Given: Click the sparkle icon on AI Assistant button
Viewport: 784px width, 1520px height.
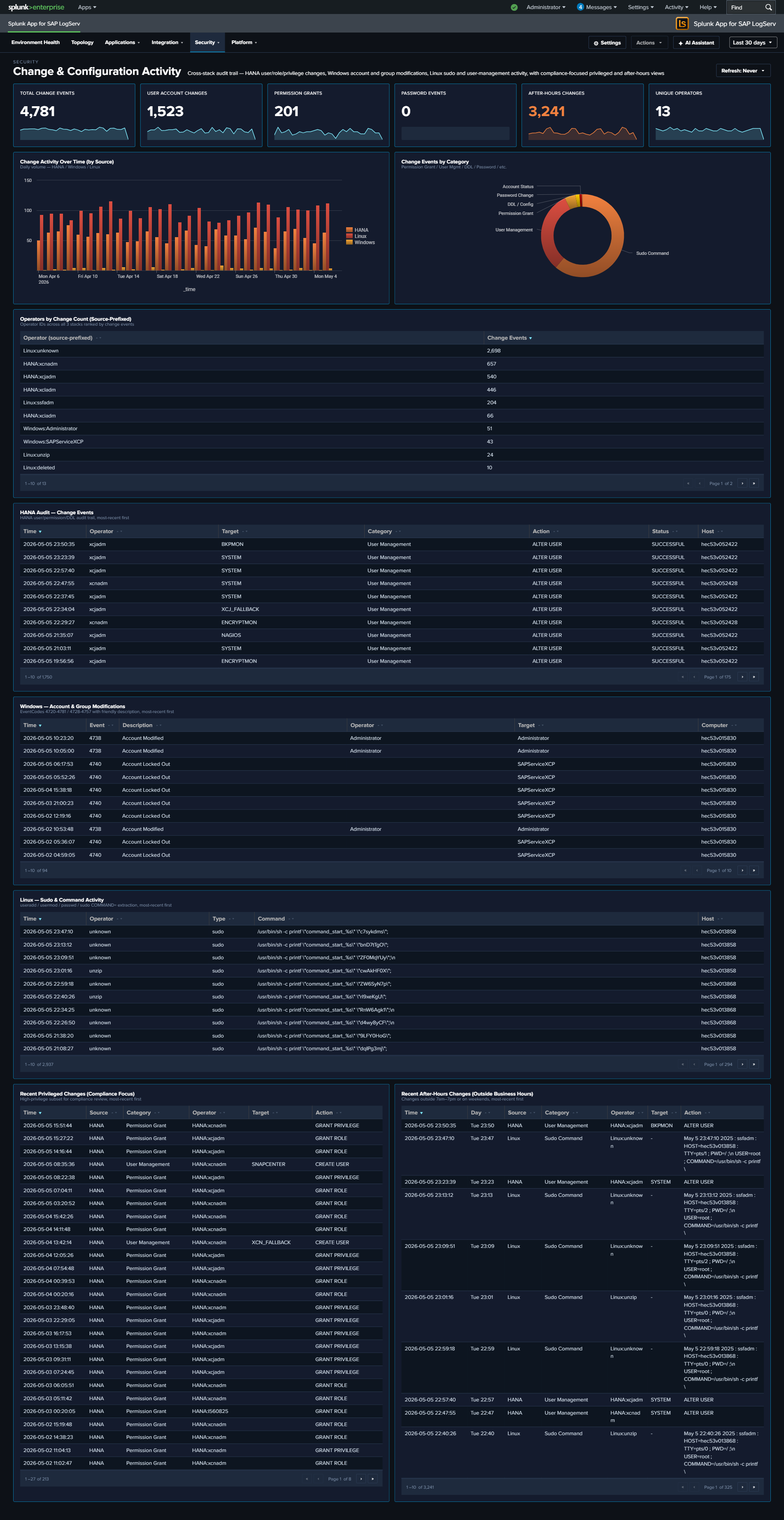Looking at the screenshot, I should point(680,43).
